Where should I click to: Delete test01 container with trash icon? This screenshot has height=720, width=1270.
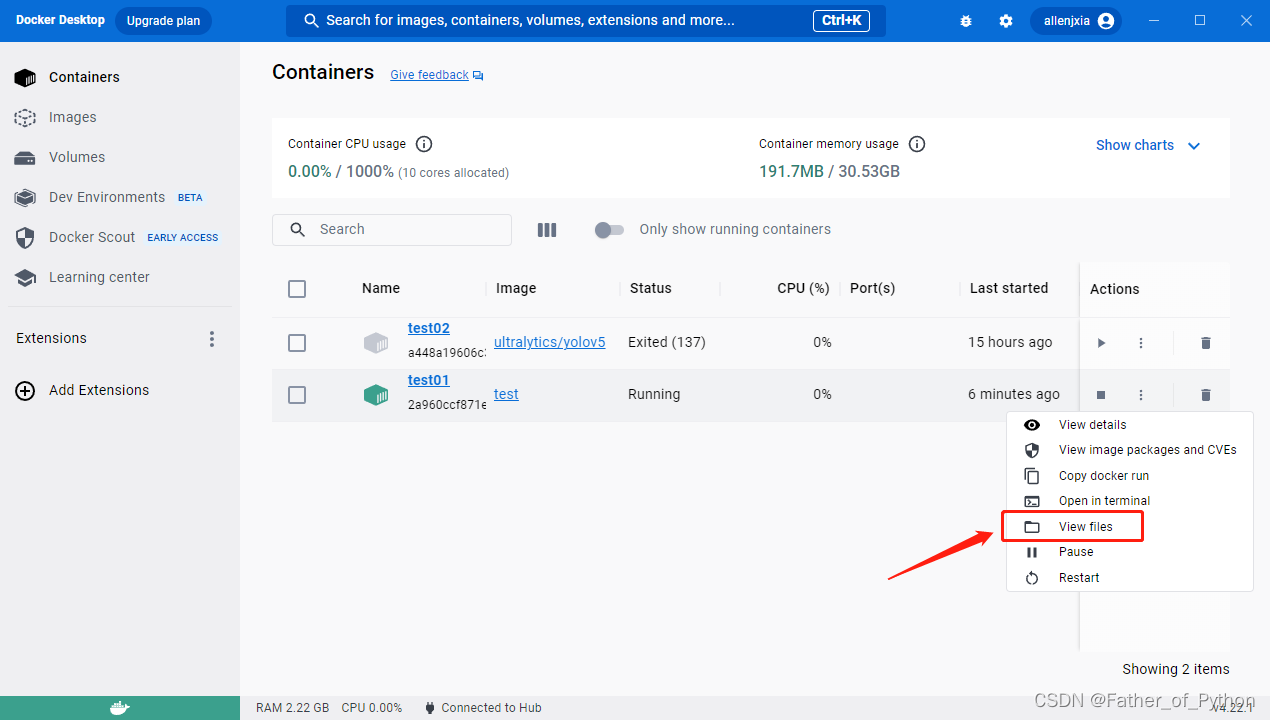pos(1205,395)
